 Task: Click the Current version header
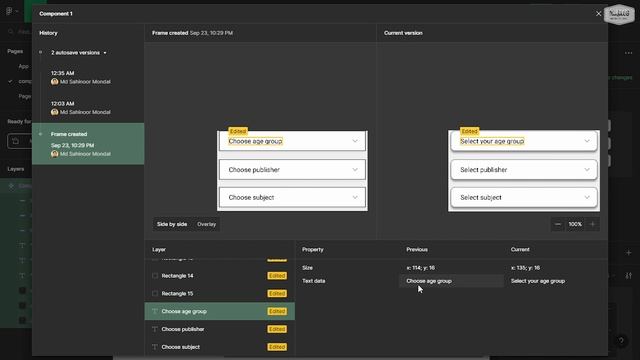403,33
